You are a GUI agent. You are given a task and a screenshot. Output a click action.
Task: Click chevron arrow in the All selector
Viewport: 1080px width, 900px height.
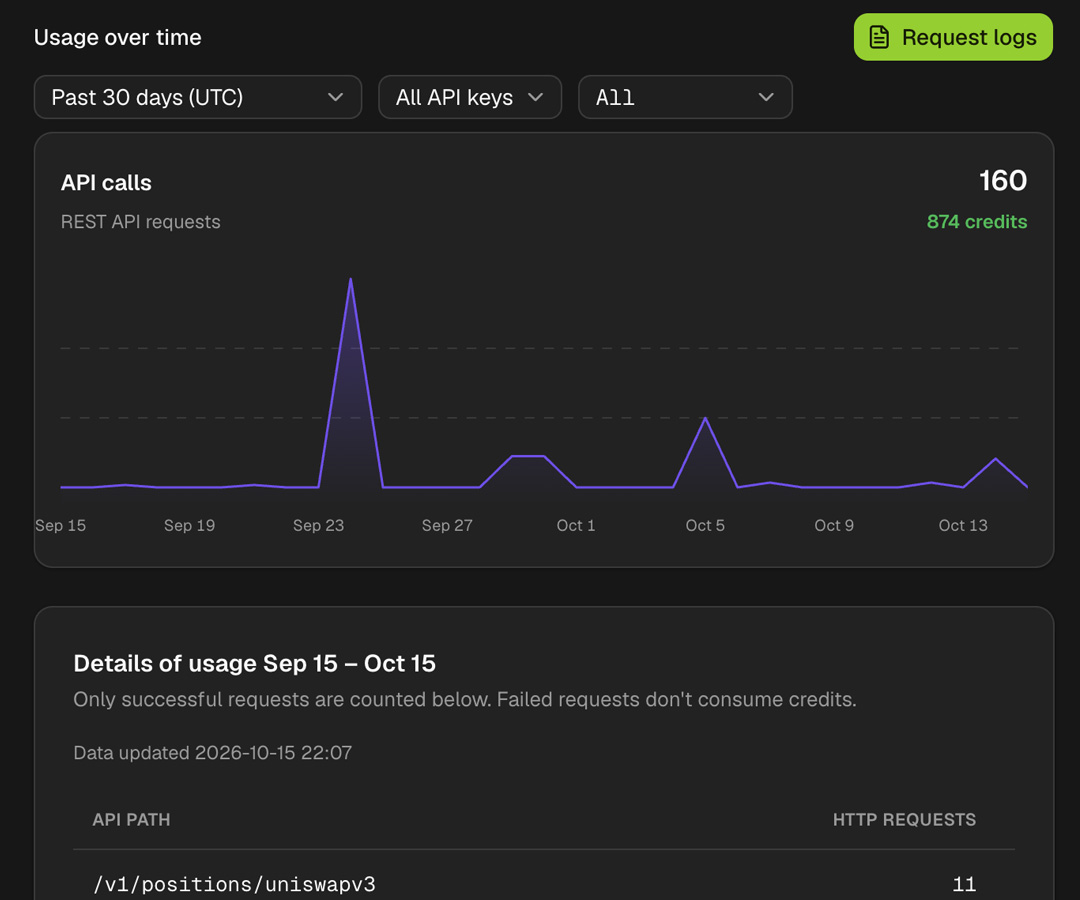[x=766, y=97]
